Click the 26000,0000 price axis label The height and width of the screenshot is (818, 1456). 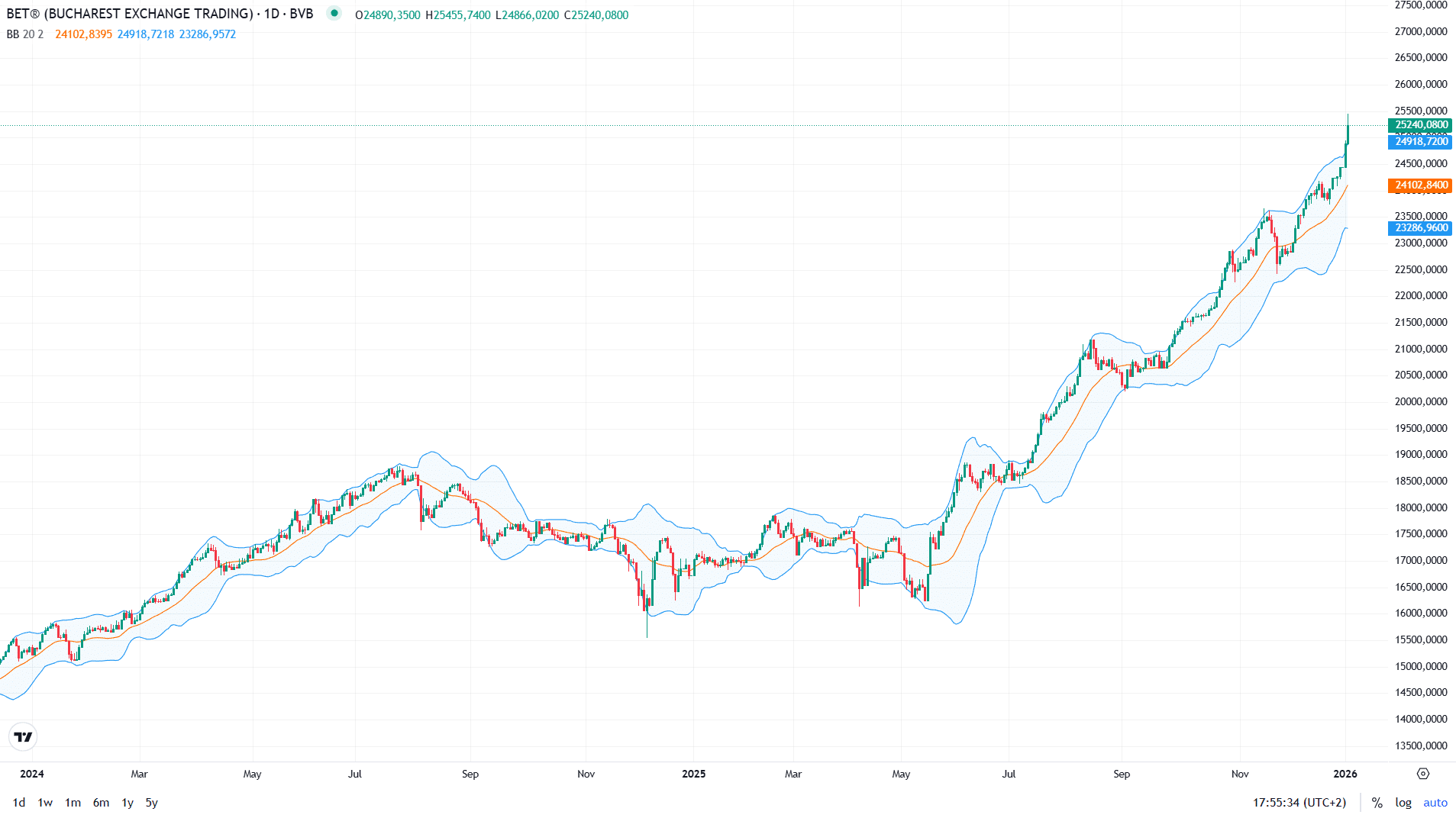tap(1421, 84)
